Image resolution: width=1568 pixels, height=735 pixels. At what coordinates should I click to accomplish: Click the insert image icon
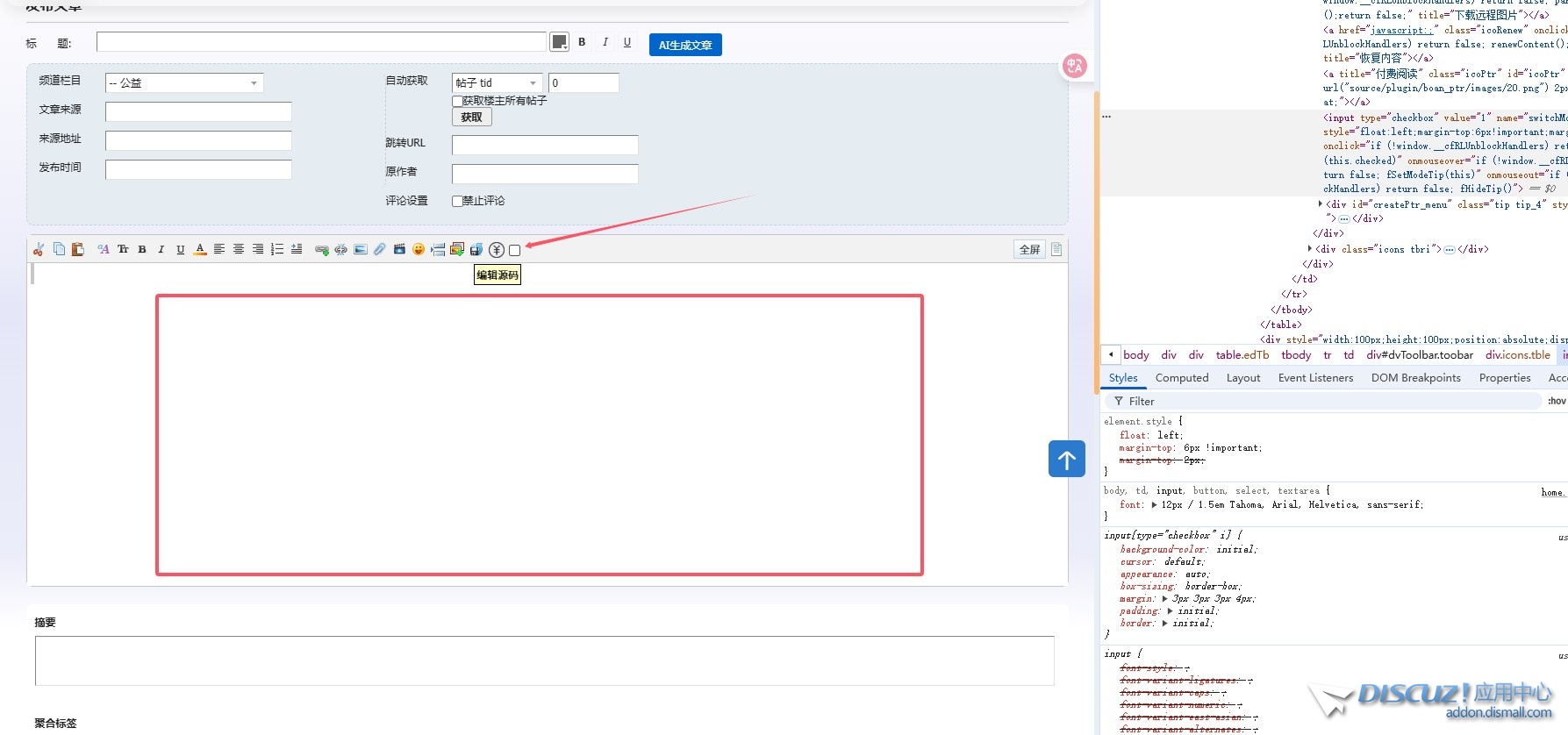[361, 250]
